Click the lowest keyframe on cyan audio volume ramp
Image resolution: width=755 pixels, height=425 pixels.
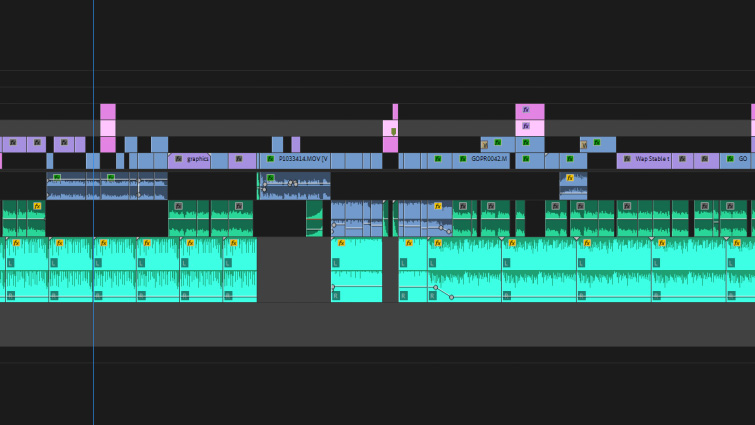coord(451,297)
